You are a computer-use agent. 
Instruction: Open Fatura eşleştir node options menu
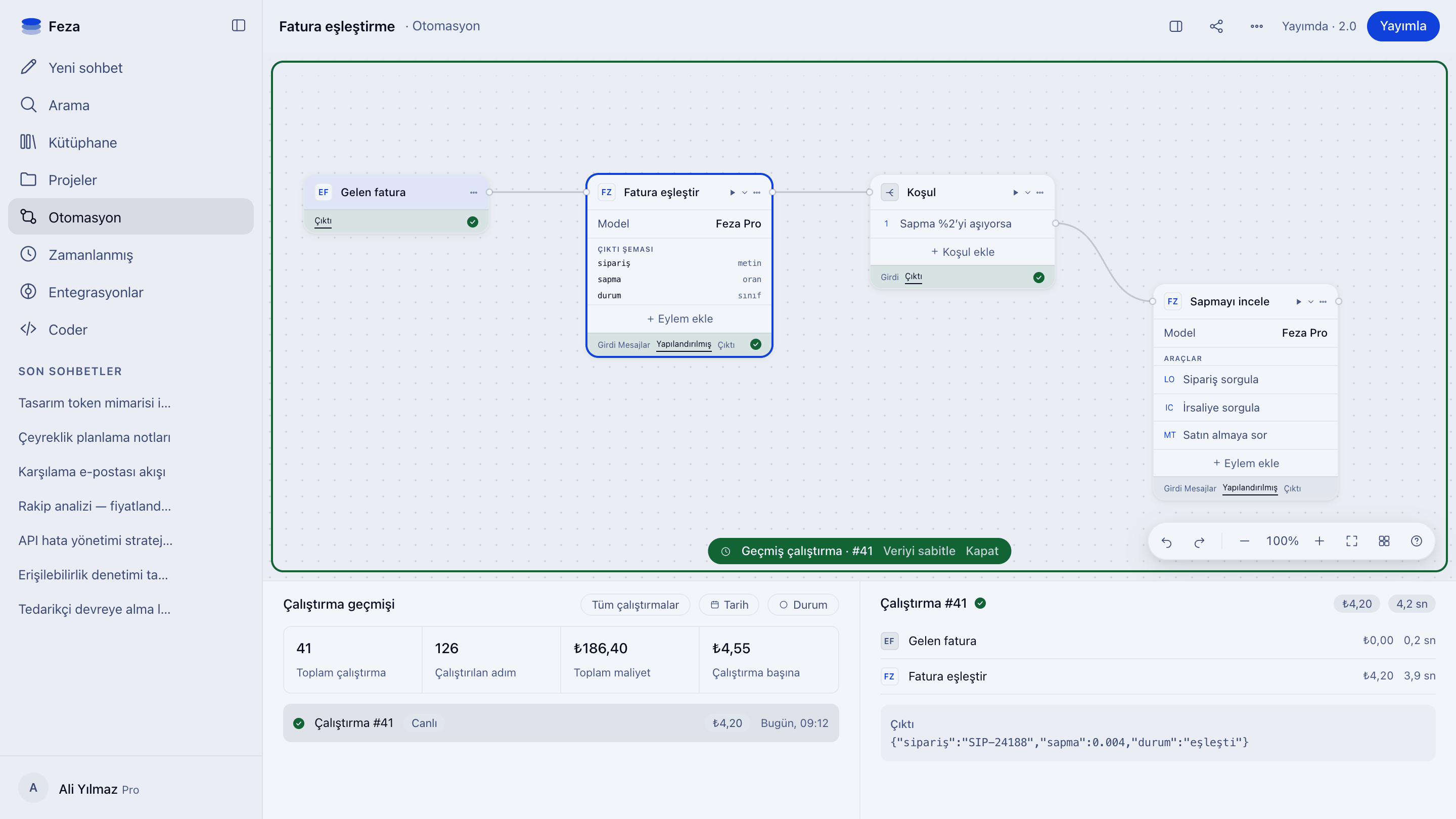click(757, 193)
